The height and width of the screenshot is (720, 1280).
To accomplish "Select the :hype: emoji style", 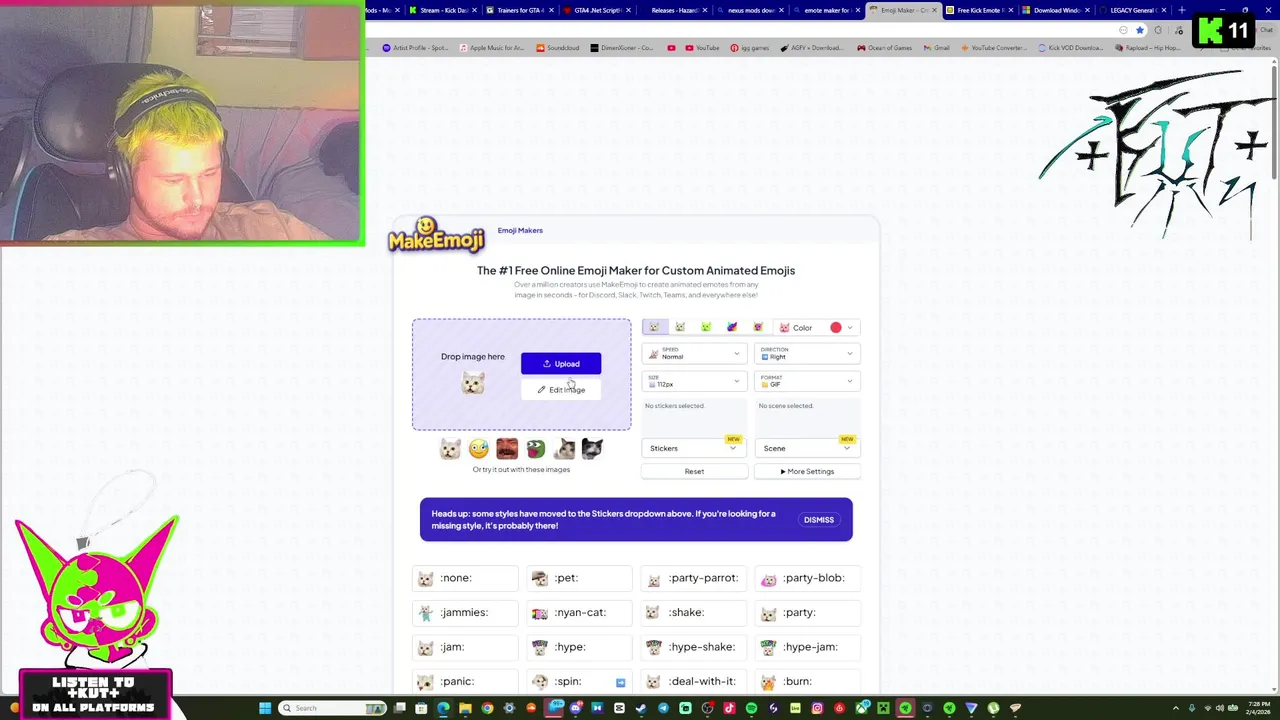I will 579,647.
